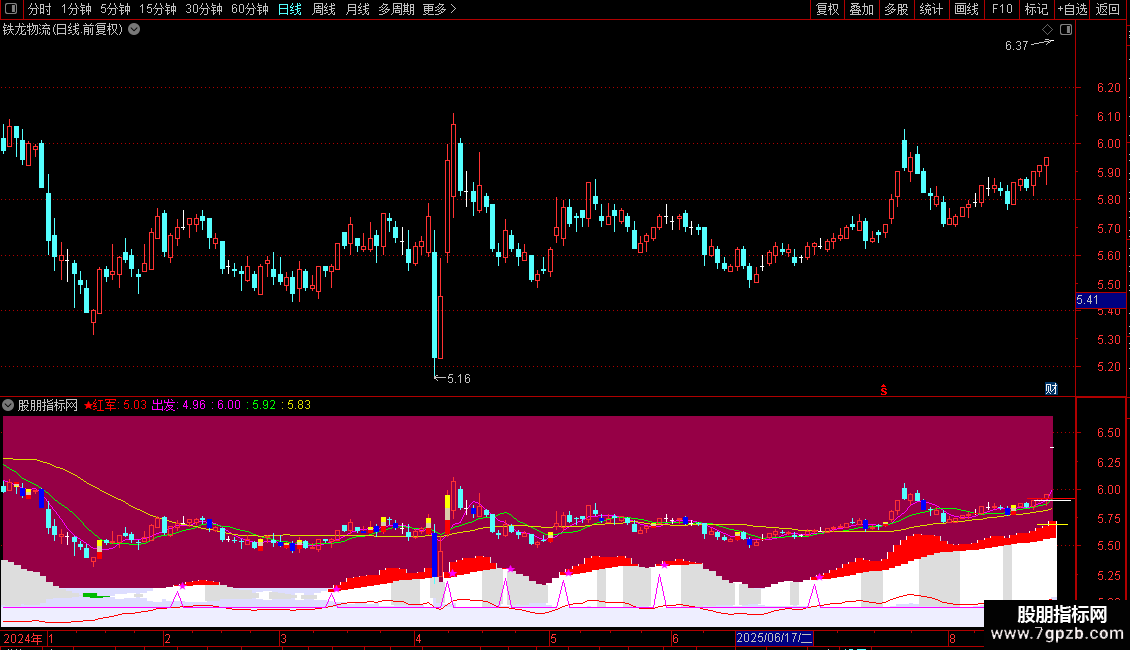Select the 30分钟 period
This screenshot has height=650, width=1130.
click(x=203, y=9)
